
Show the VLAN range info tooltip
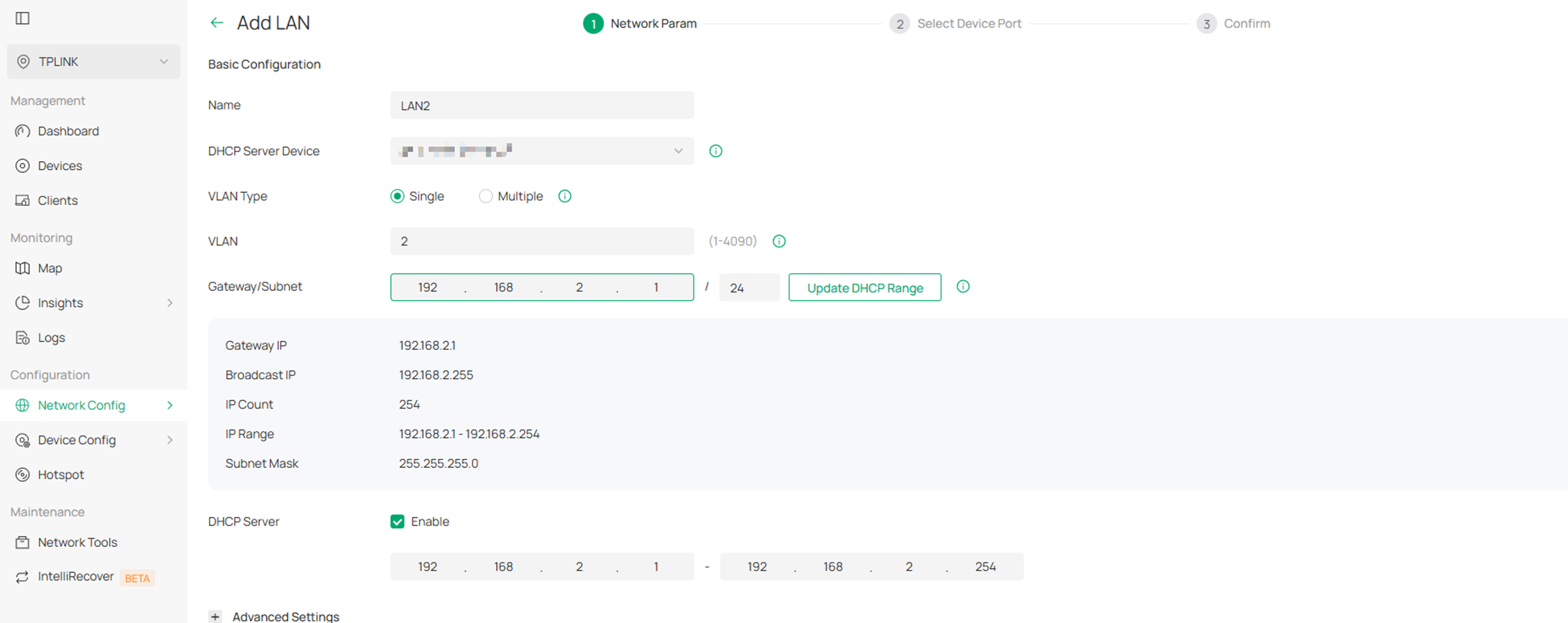(779, 241)
